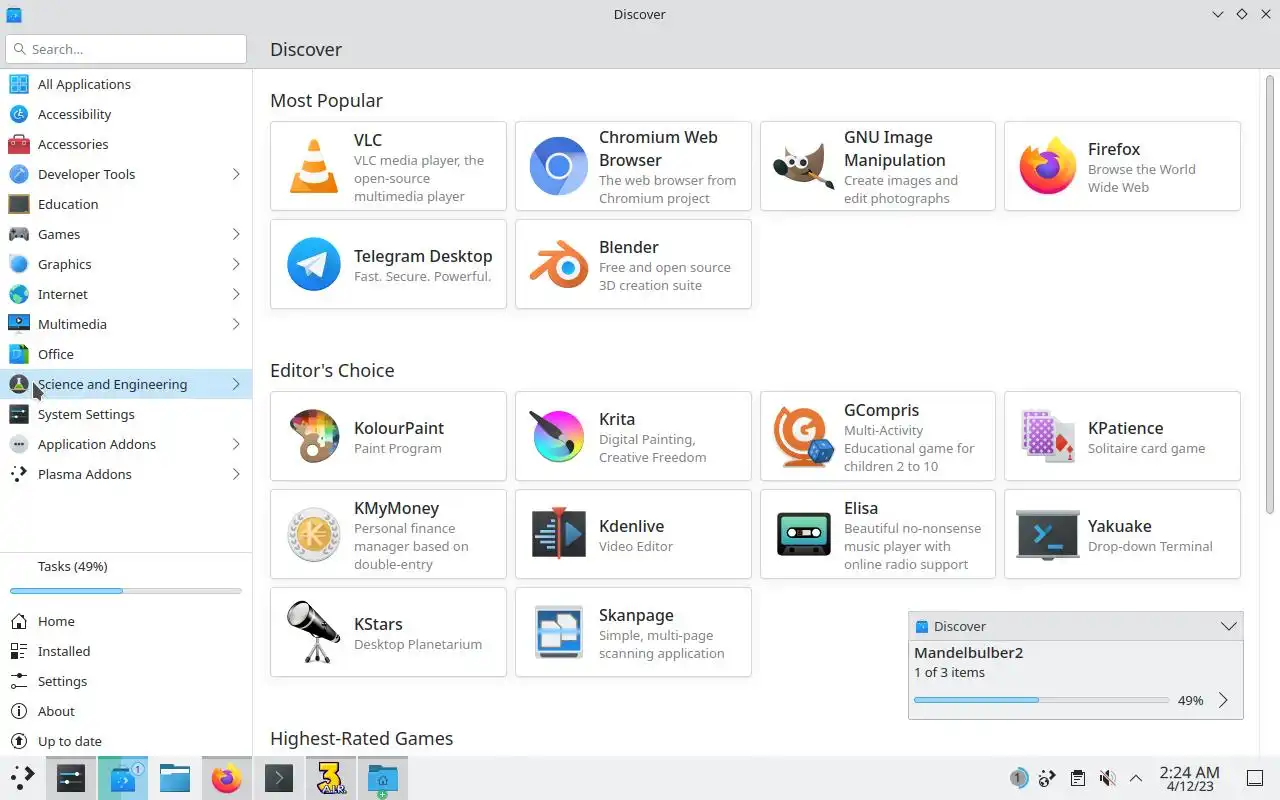Click the Mandelbulber2 install progress bar
1280x800 pixels.
1041,700
